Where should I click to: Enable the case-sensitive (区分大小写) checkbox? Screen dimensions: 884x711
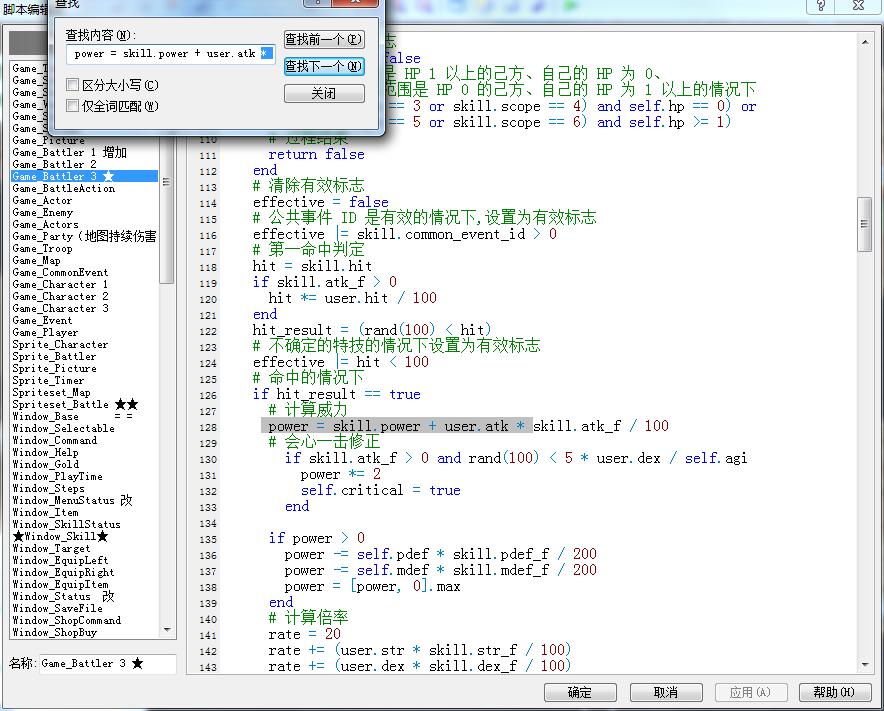[x=72, y=85]
